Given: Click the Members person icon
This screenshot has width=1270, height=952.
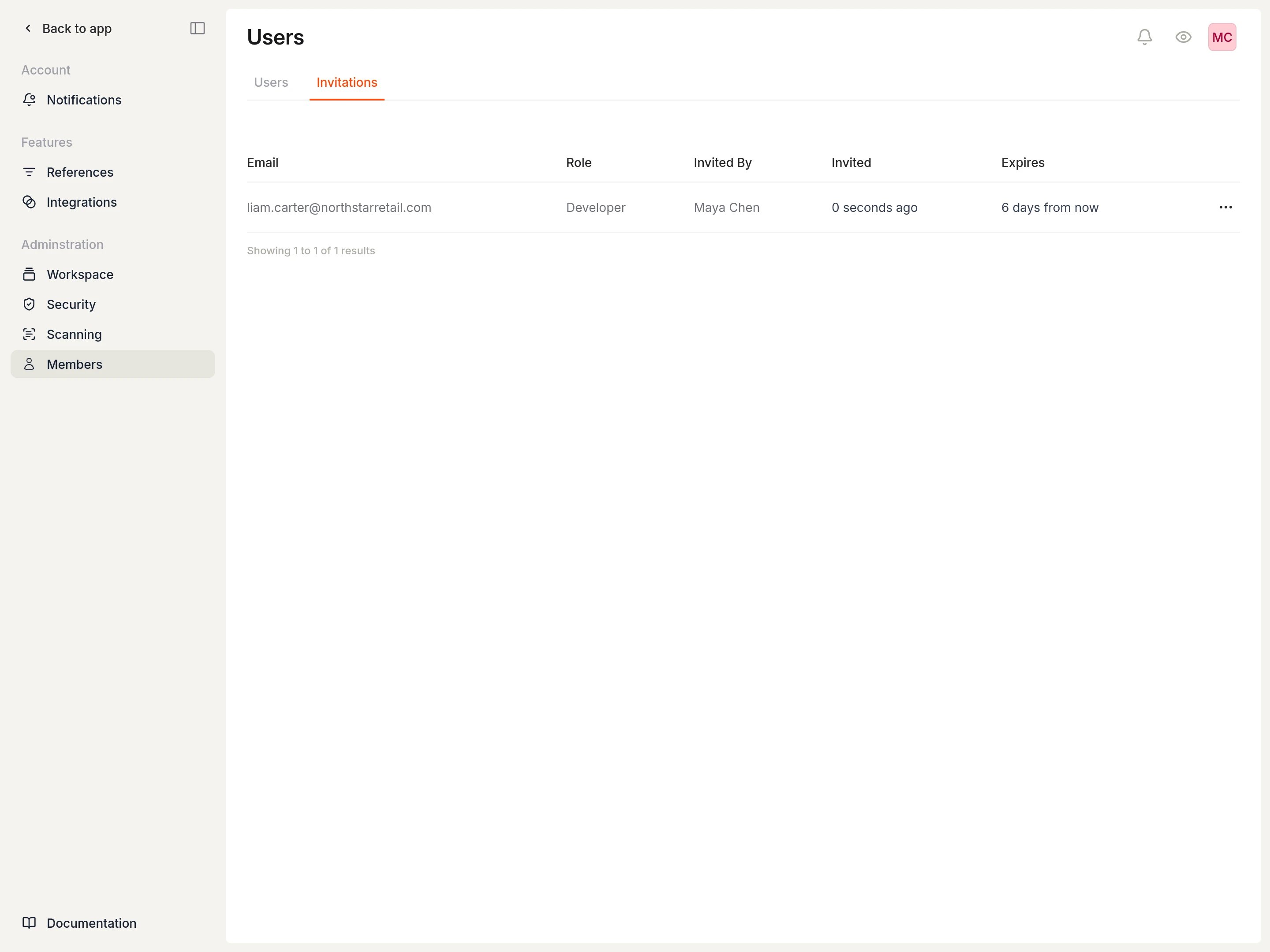Looking at the screenshot, I should coord(29,364).
